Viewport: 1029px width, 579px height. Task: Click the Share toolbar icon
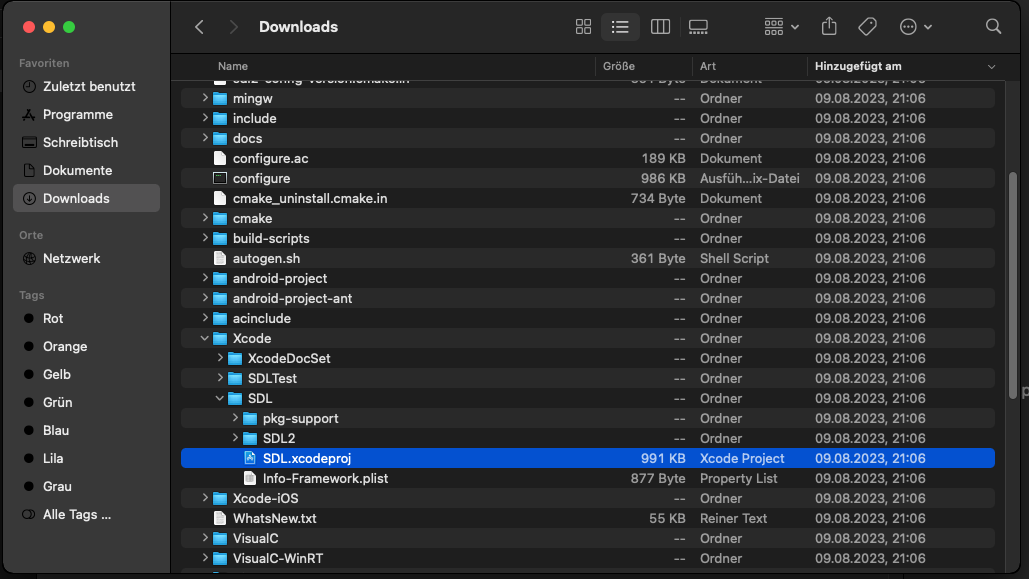point(829,27)
